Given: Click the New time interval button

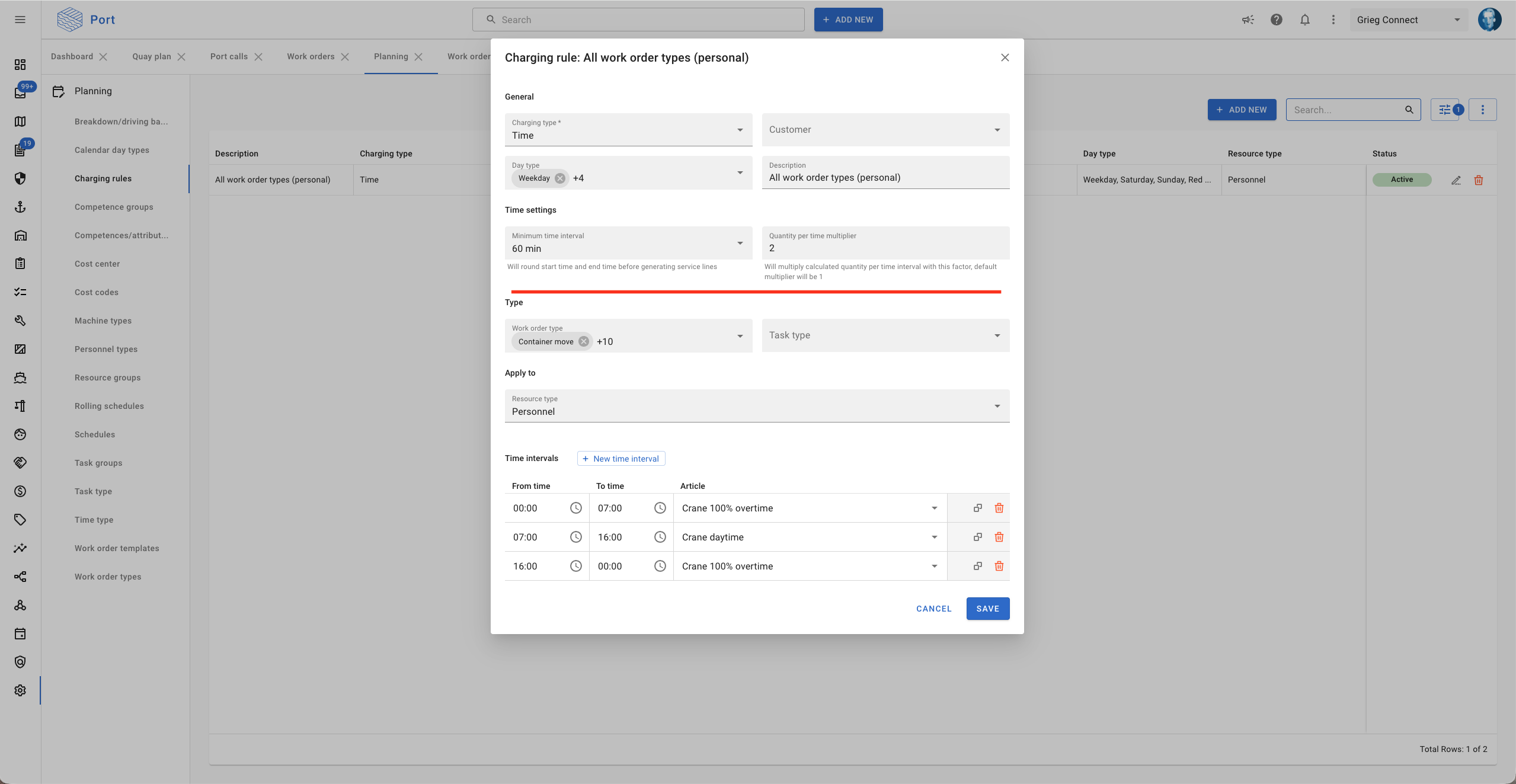Looking at the screenshot, I should point(621,459).
